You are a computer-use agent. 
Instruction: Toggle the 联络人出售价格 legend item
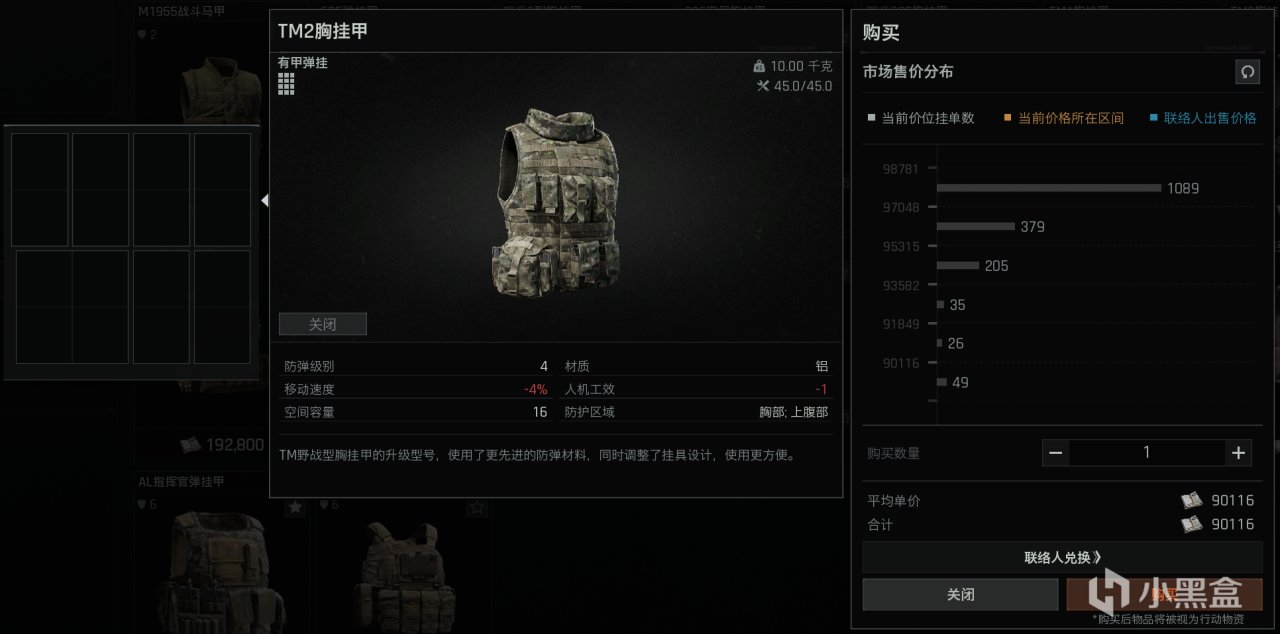click(x=1203, y=118)
